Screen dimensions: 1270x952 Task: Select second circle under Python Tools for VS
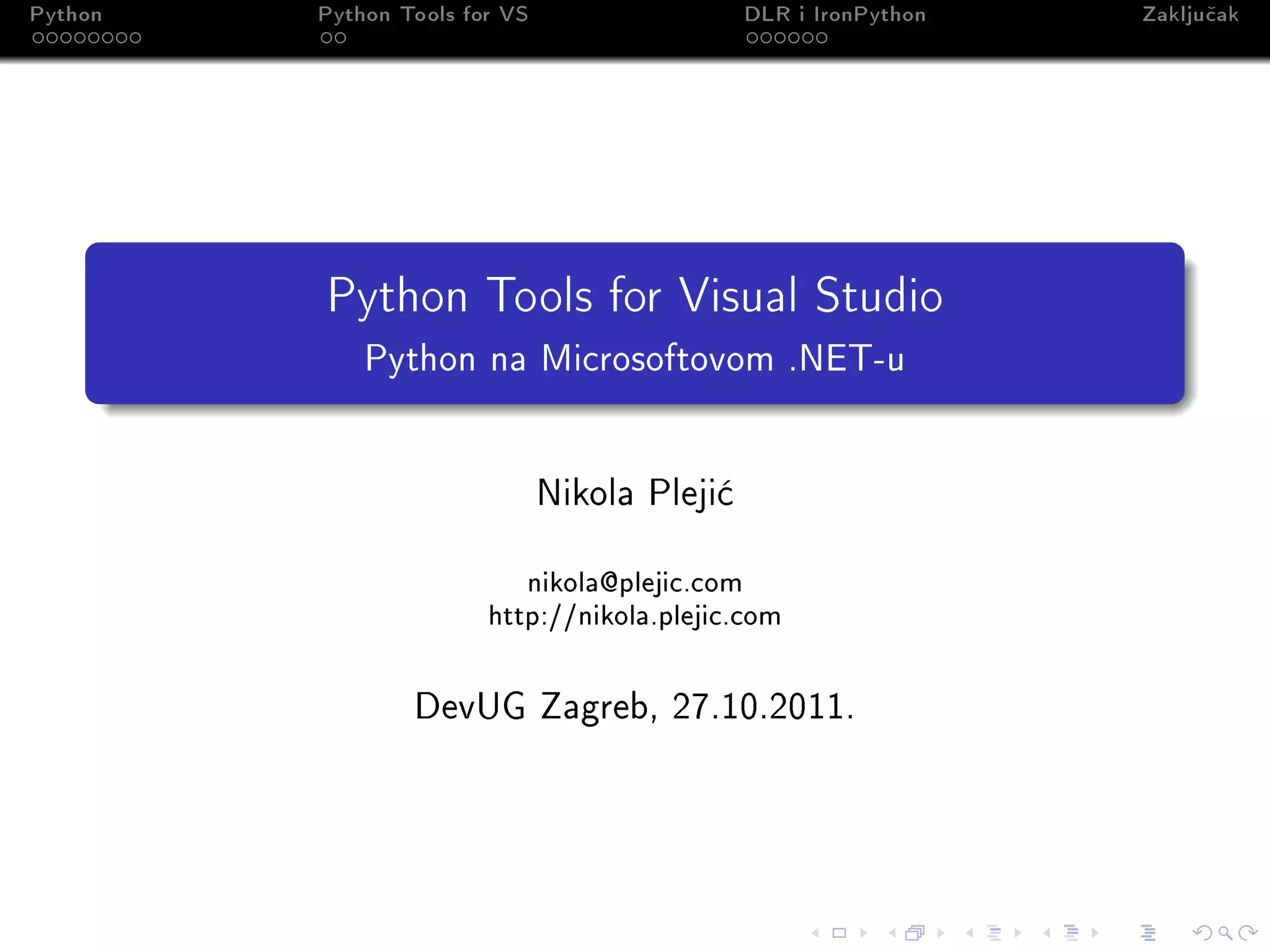pyautogui.click(x=340, y=38)
